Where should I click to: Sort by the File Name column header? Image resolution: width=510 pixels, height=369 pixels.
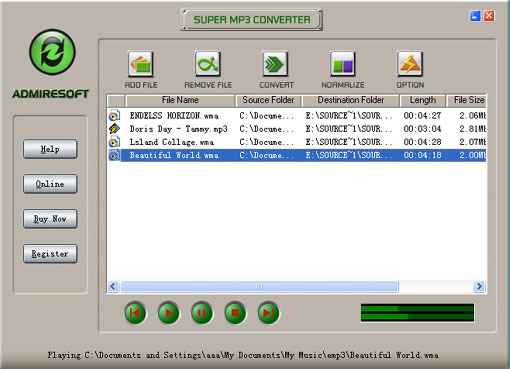[x=180, y=100]
